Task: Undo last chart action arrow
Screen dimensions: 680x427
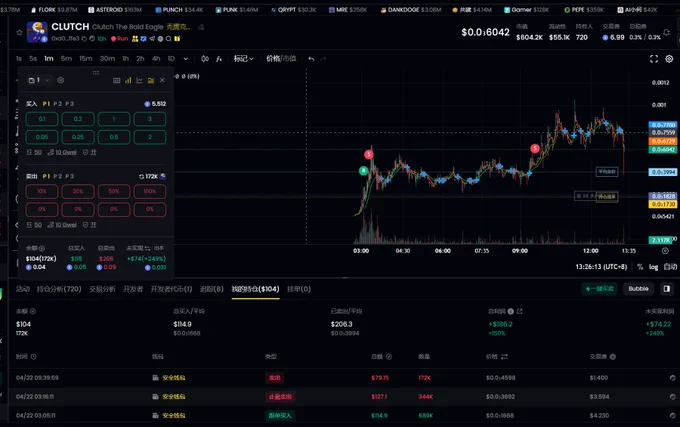Action: (x=311, y=59)
